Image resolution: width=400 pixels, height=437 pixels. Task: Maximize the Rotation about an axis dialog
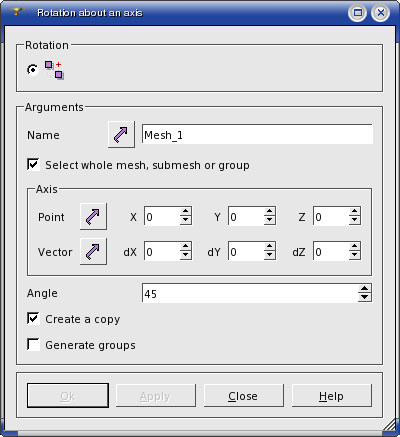click(x=358, y=13)
